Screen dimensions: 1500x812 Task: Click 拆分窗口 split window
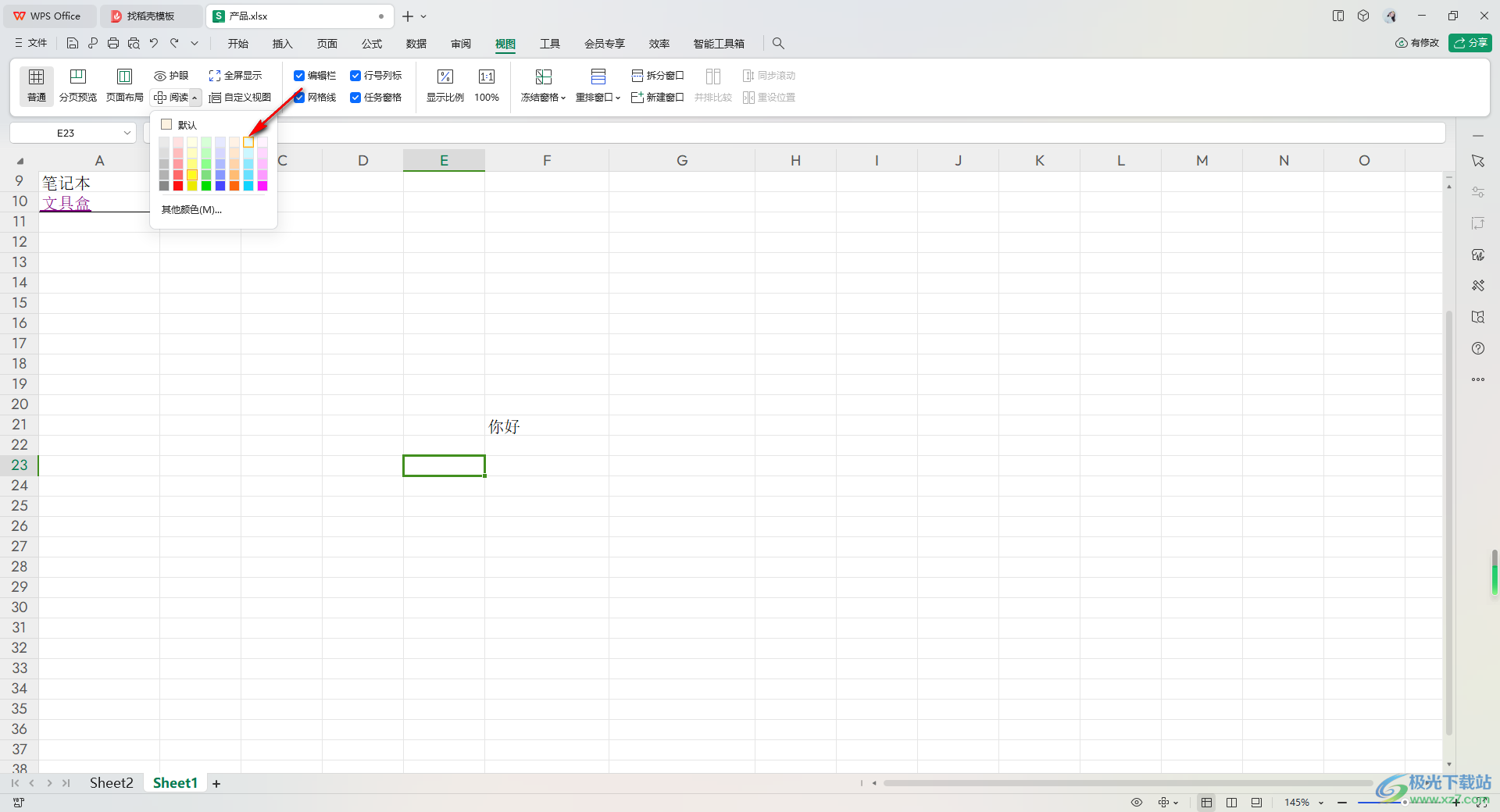[658, 76]
